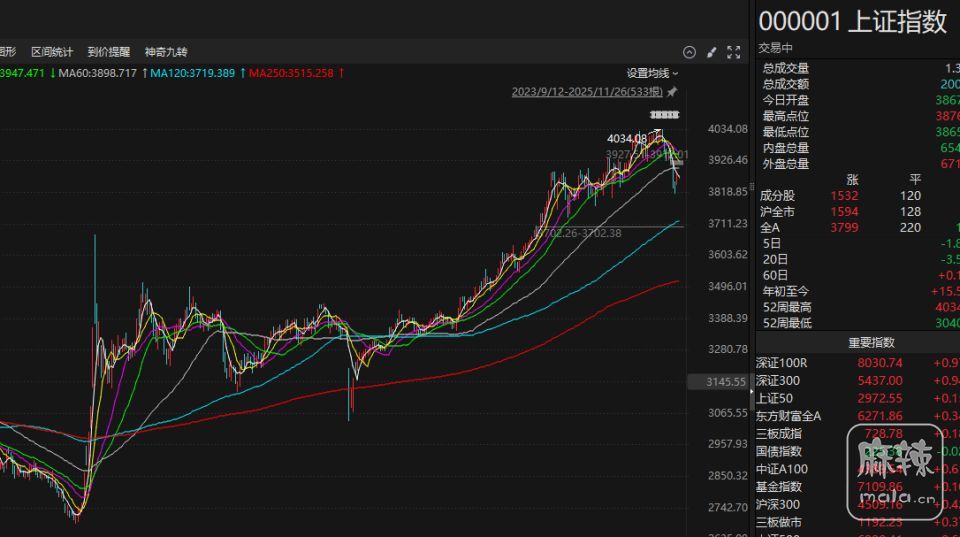Screen dimensions: 960x537
Task: Open 东方财富全A index row
Action: [x=788, y=416]
